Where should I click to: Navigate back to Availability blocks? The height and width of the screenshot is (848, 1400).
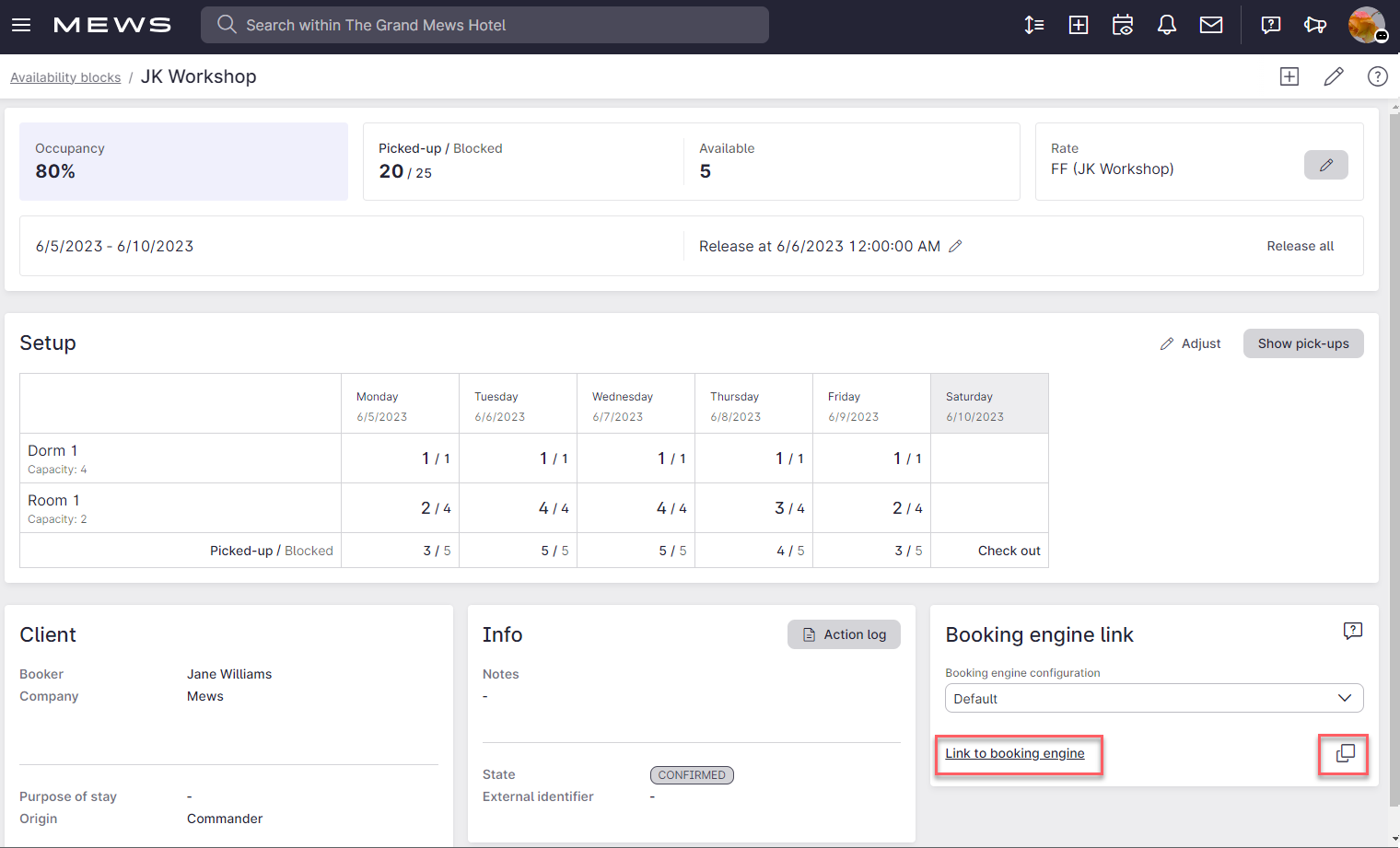64,76
